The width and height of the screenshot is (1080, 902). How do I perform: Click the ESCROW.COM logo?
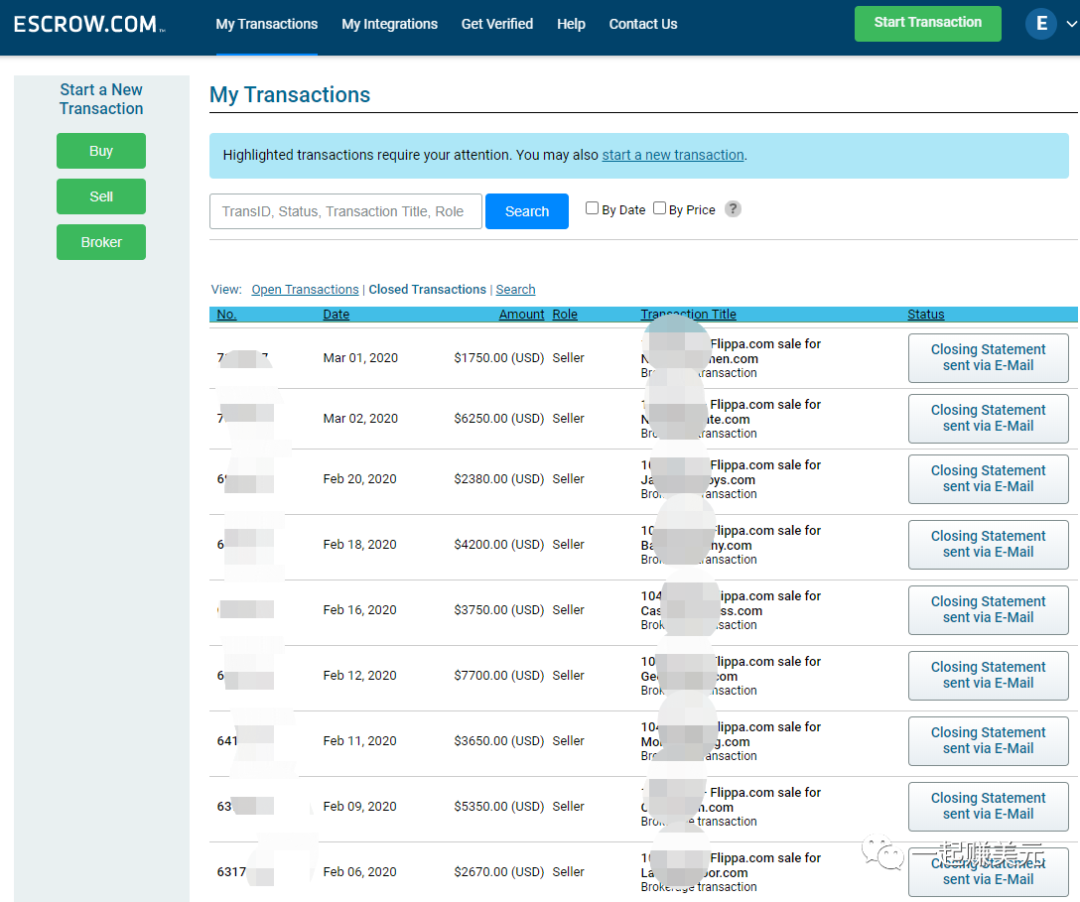click(90, 24)
